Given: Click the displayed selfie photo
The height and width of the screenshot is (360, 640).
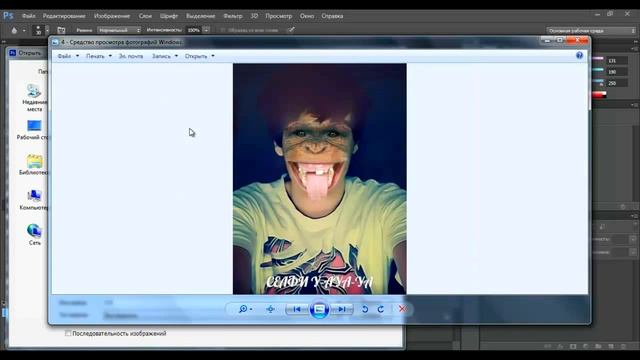Looking at the screenshot, I should pos(320,179).
